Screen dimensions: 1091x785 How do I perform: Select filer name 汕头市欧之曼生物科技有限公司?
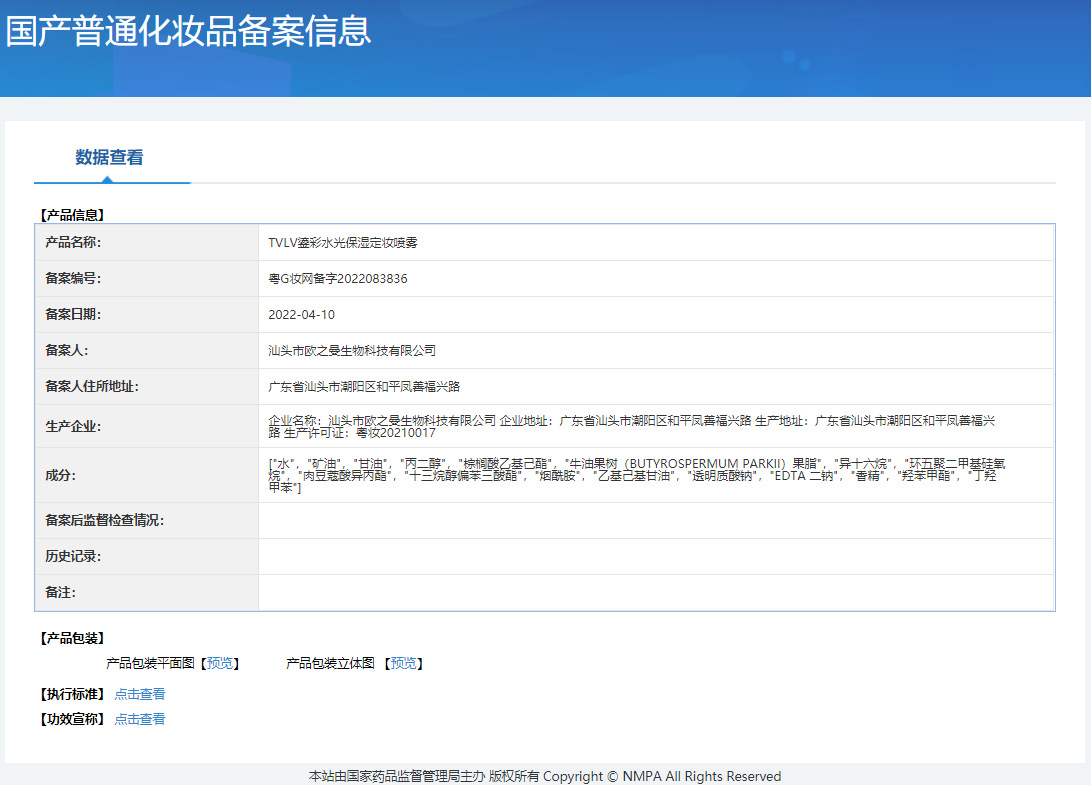[352, 351]
